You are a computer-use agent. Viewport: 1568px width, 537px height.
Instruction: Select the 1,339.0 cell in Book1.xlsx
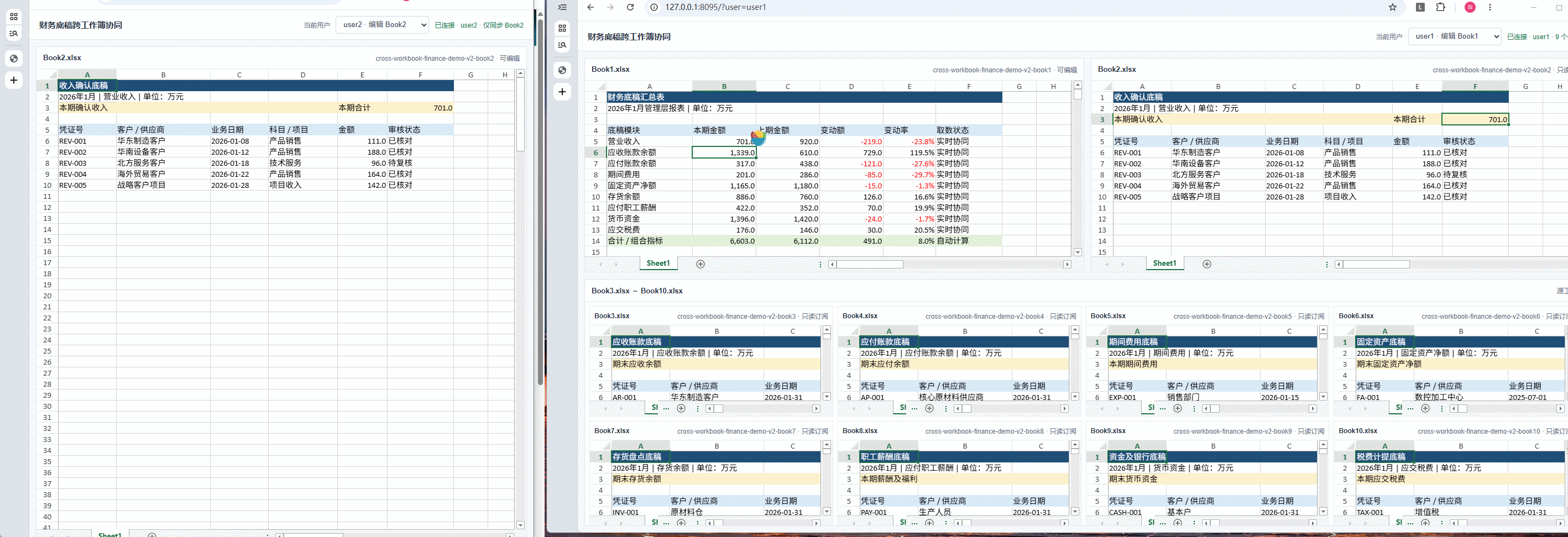(724, 152)
